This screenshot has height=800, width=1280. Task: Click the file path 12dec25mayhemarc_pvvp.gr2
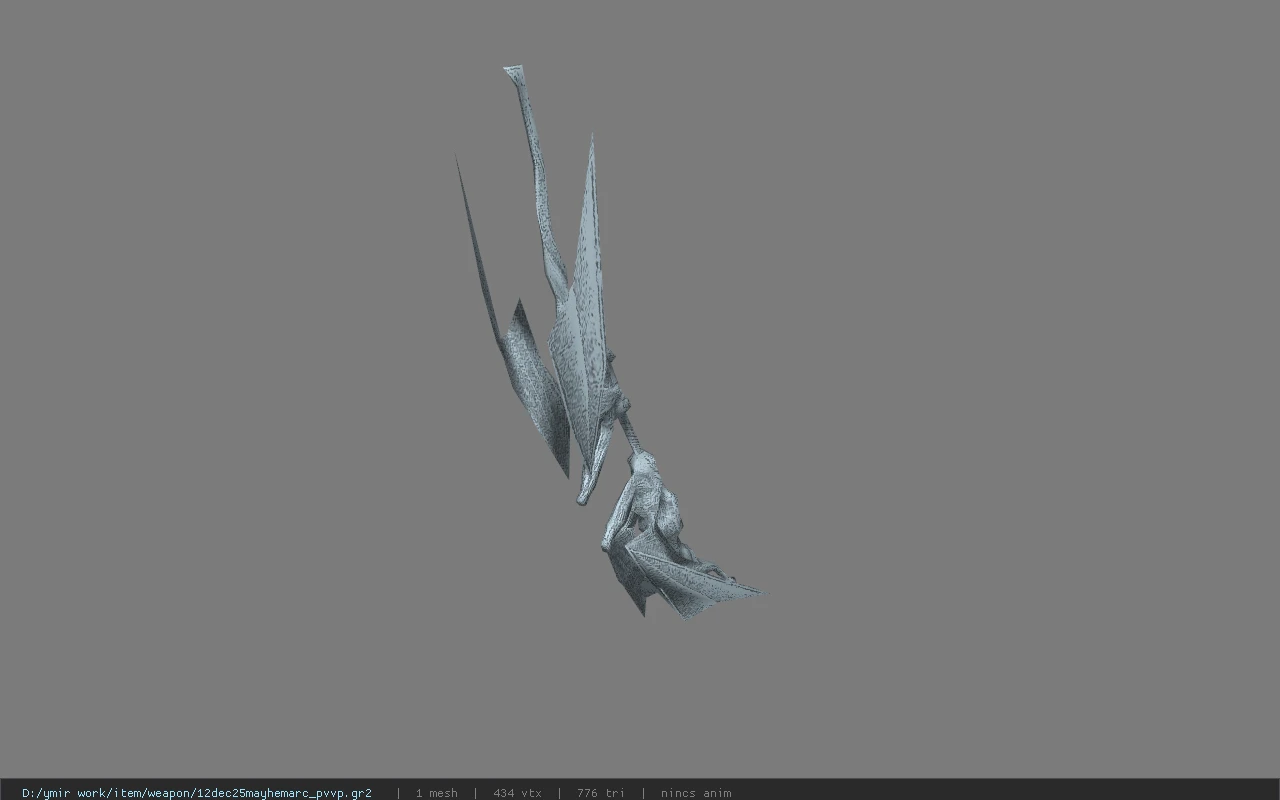coord(197,793)
